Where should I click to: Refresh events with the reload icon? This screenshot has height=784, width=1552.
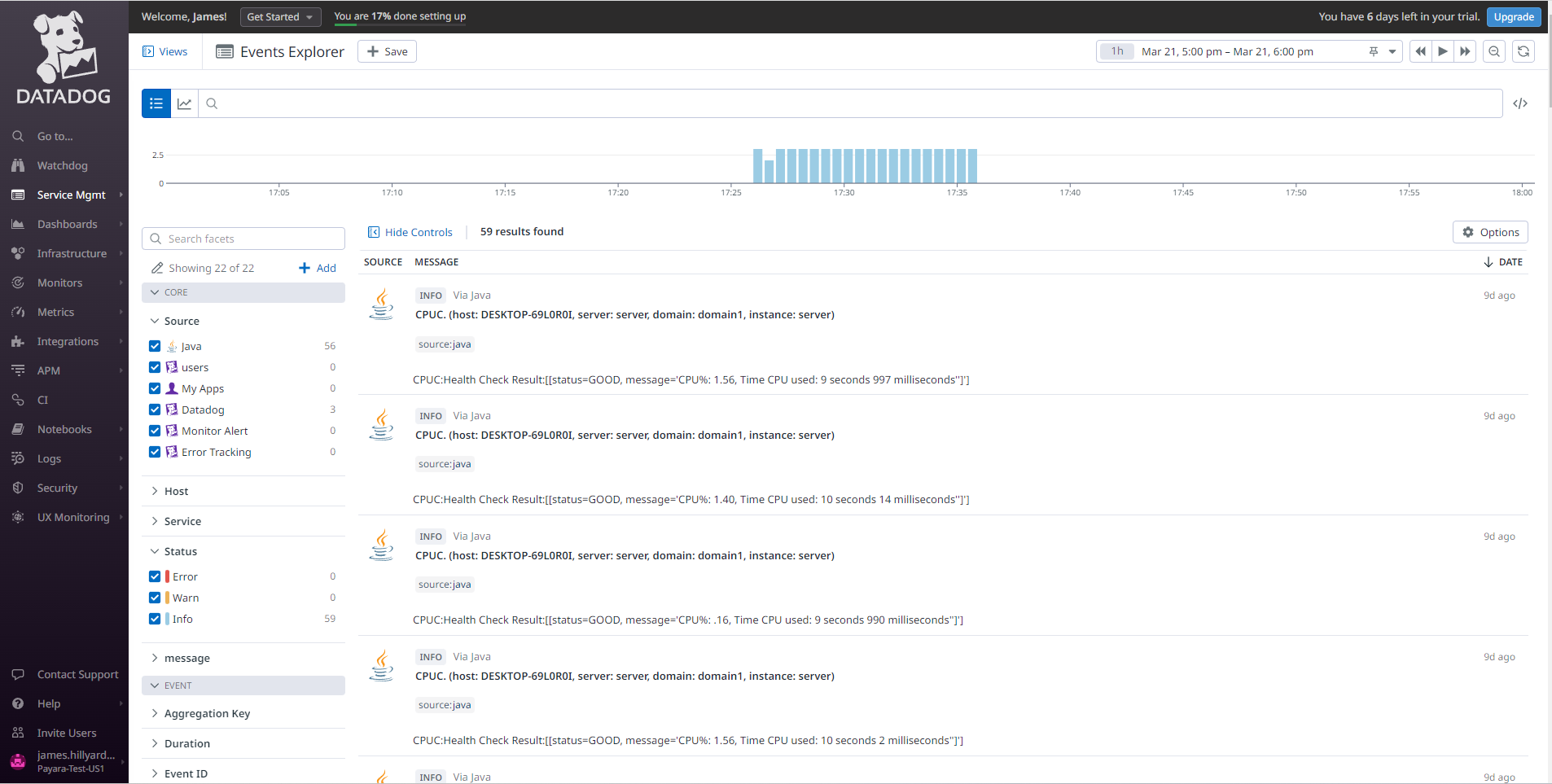pyautogui.click(x=1524, y=51)
